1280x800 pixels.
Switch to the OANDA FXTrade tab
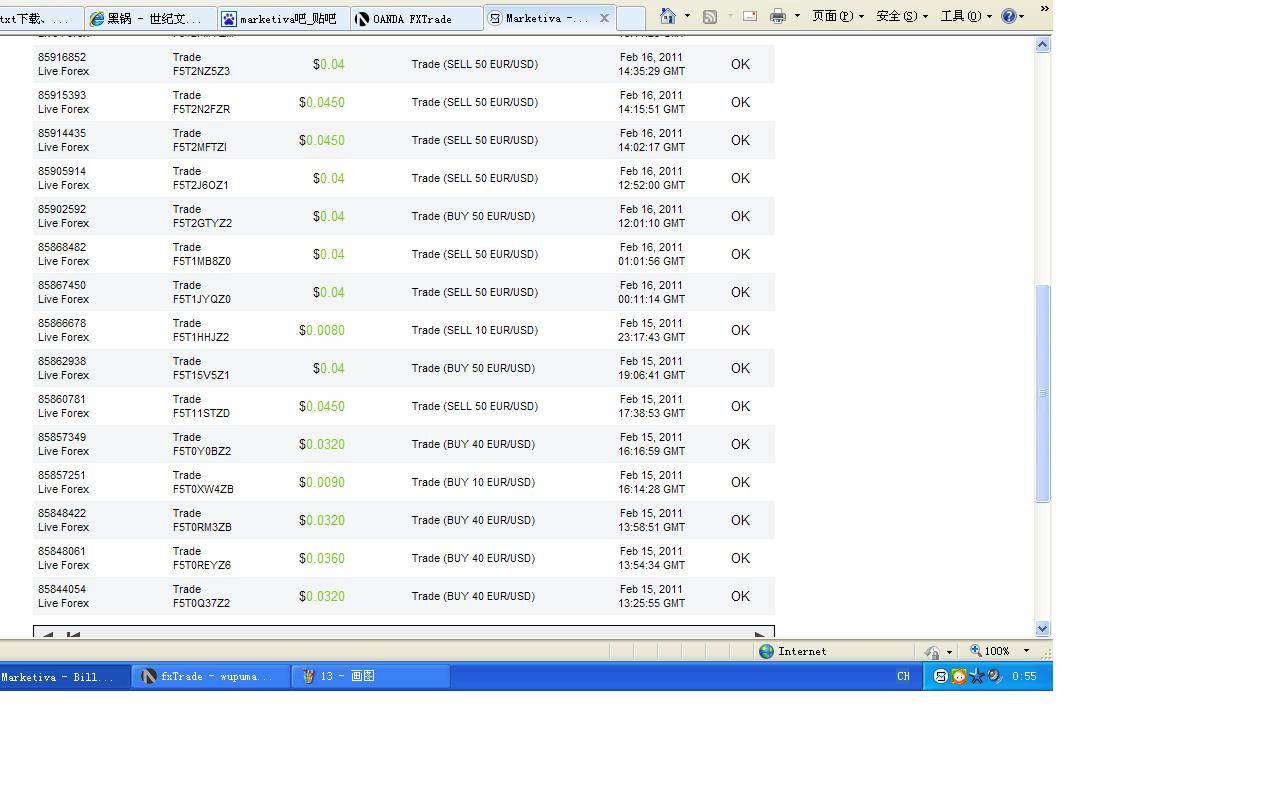[x=416, y=18]
